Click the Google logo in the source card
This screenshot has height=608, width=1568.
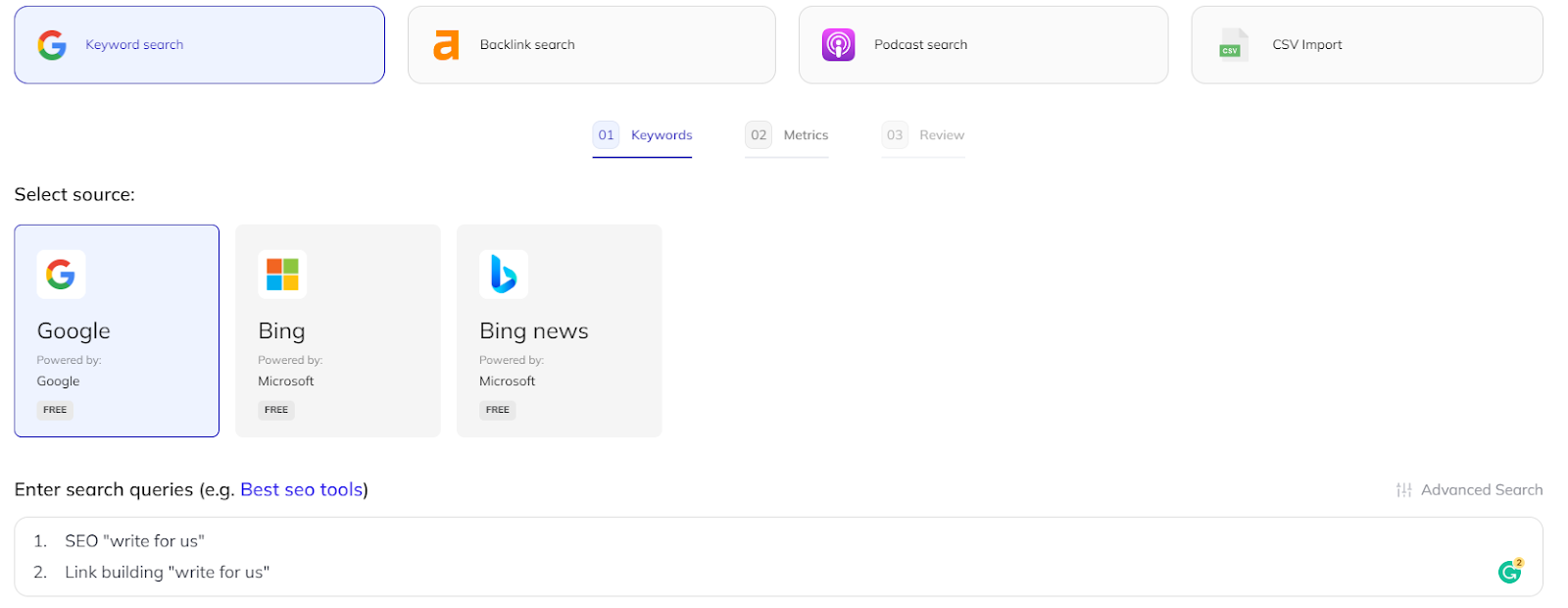[61, 275]
